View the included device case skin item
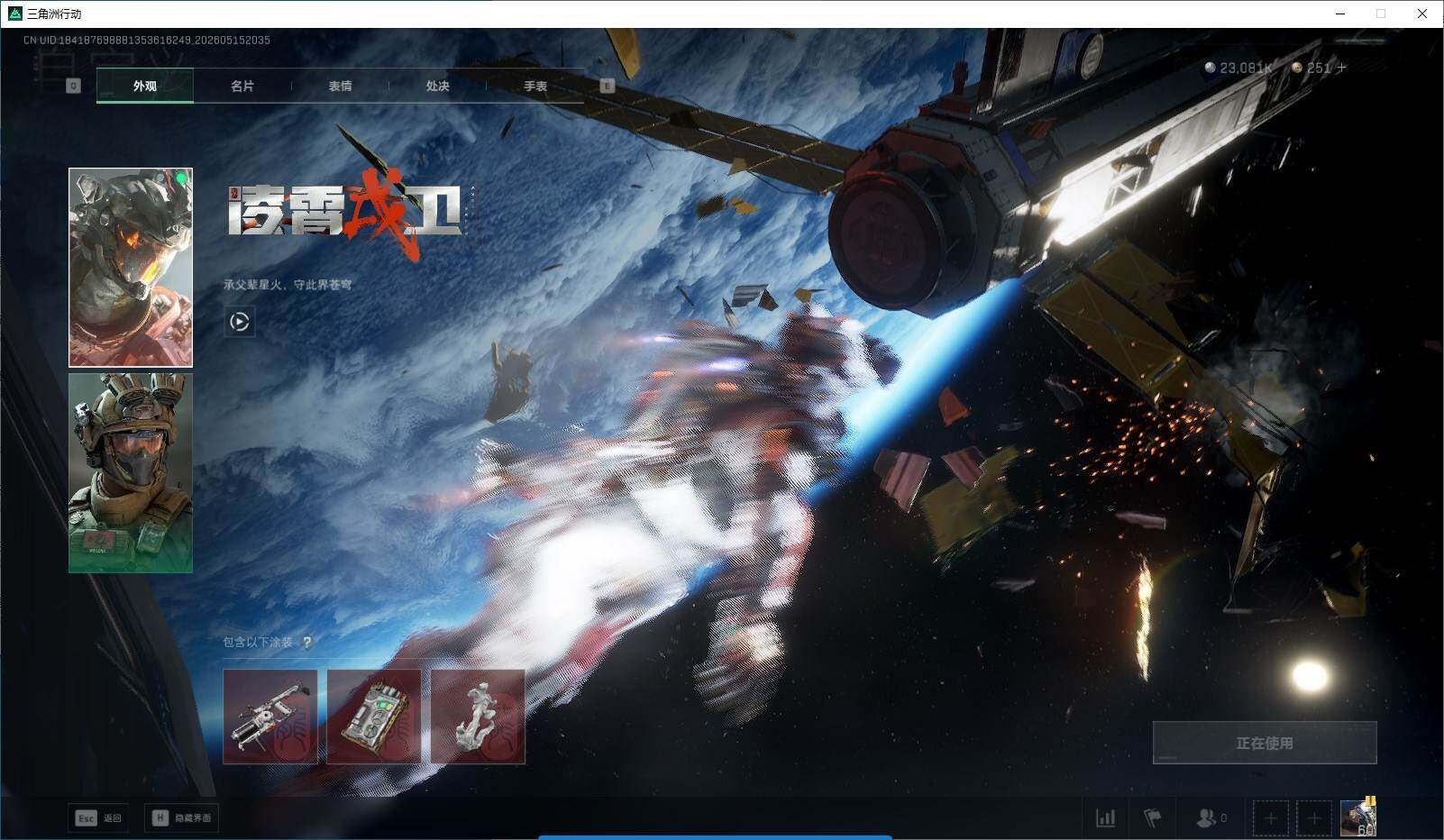The width and height of the screenshot is (1444, 840). pos(374,717)
